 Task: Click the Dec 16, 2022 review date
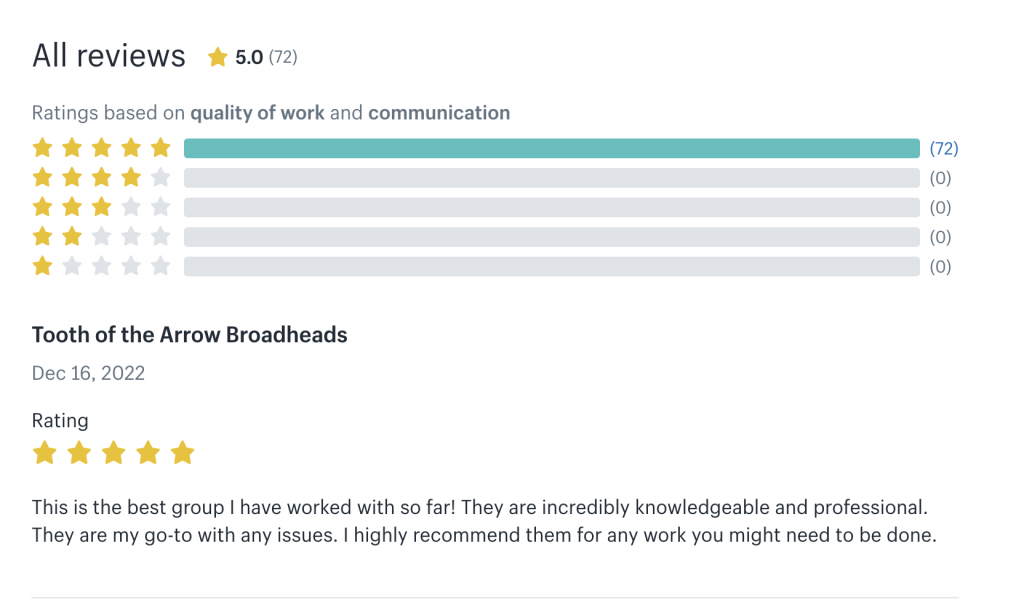88,373
